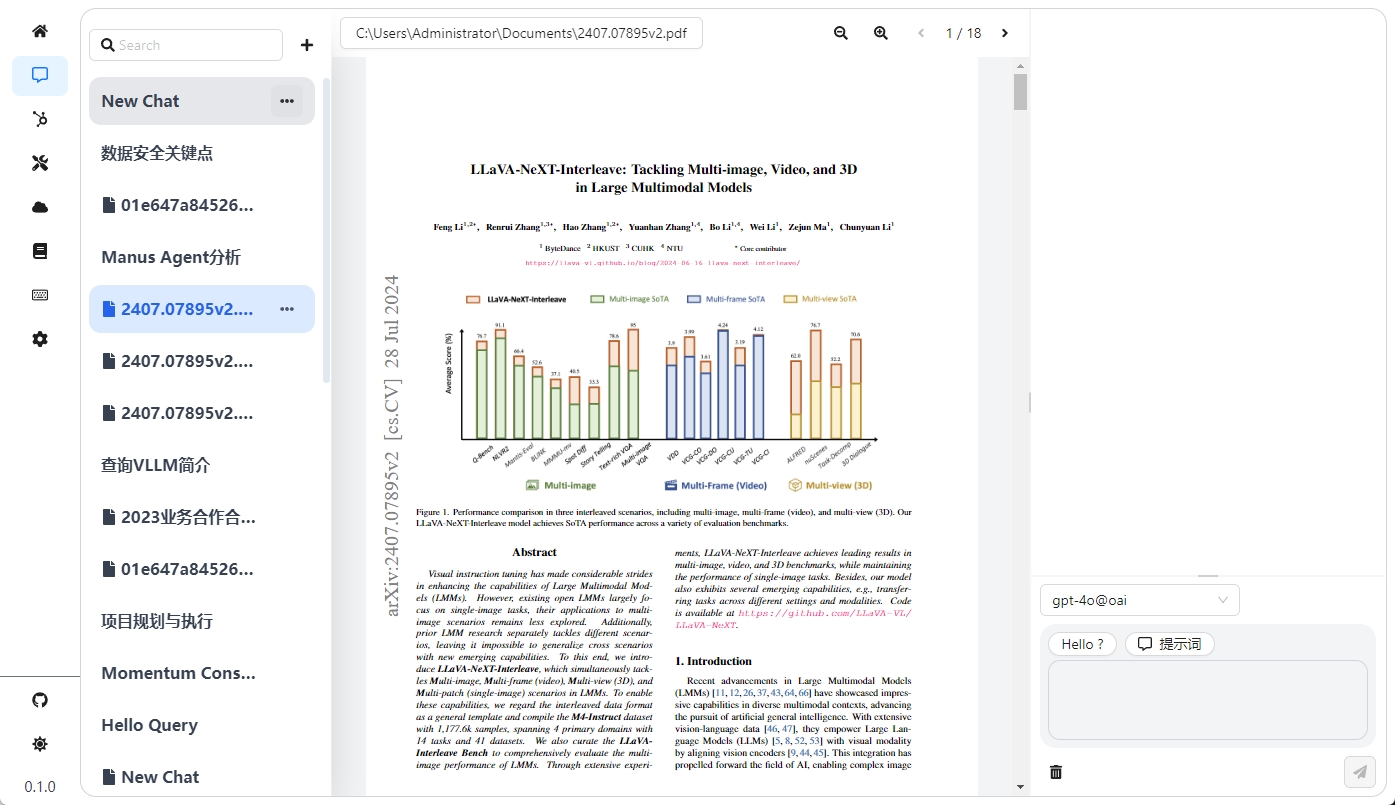Open the 2023业务合作合... document chat

click(202, 517)
